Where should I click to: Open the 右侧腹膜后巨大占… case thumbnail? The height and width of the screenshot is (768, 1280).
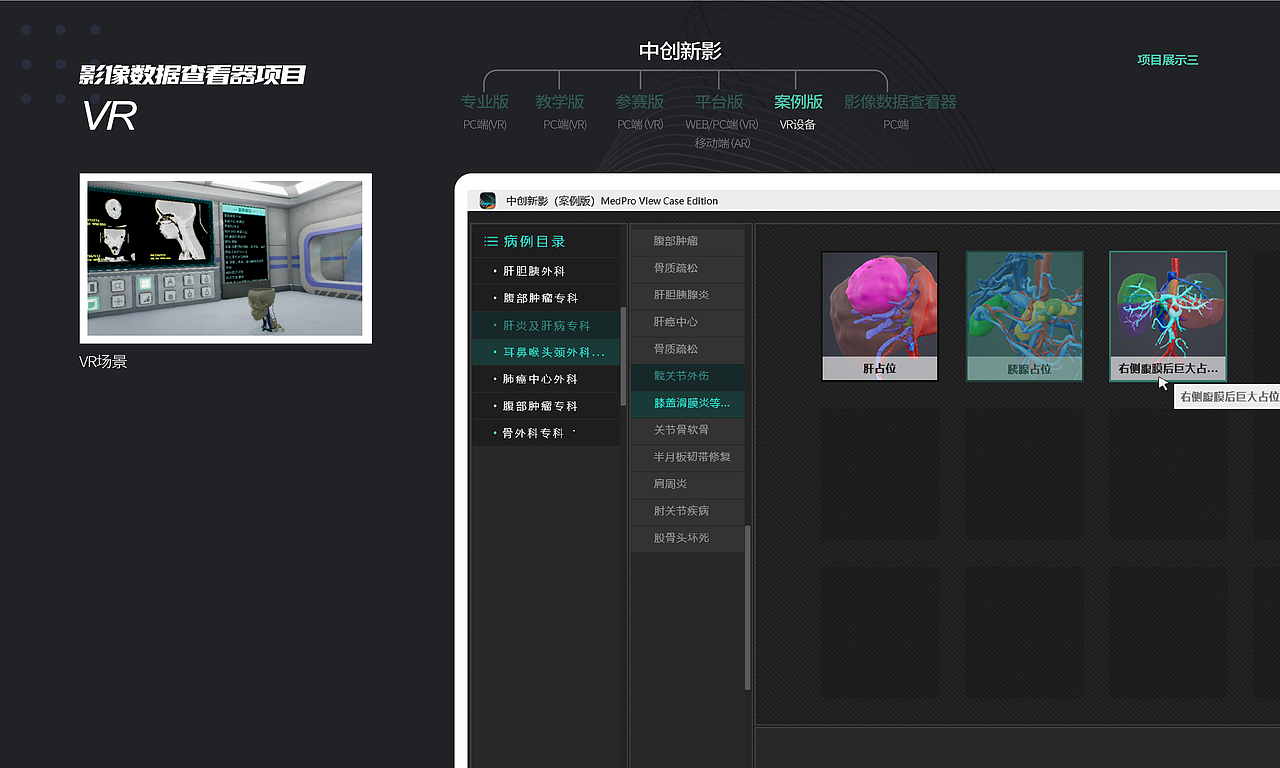point(1168,316)
